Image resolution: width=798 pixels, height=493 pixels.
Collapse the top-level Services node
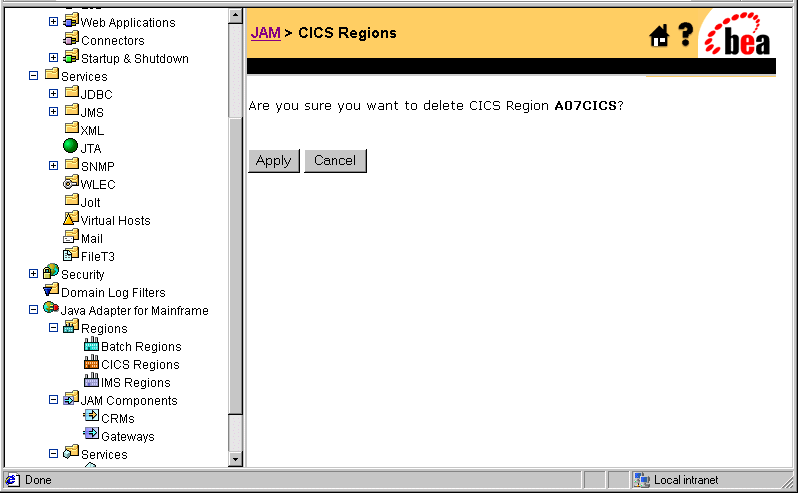pyautogui.click(x=34, y=75)
